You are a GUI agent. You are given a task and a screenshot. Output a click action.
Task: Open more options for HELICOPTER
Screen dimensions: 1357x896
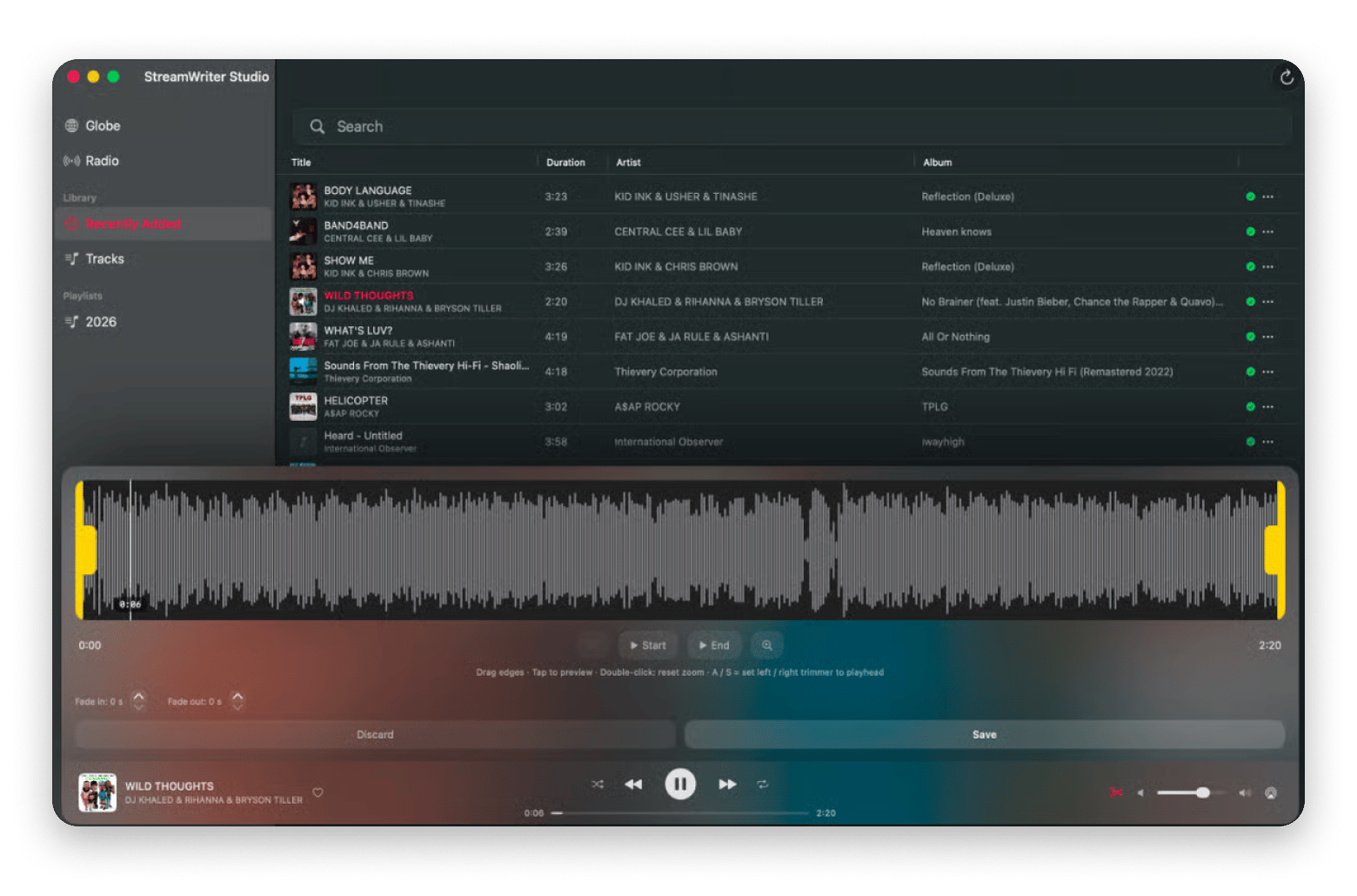click(x=1268, y=407)
